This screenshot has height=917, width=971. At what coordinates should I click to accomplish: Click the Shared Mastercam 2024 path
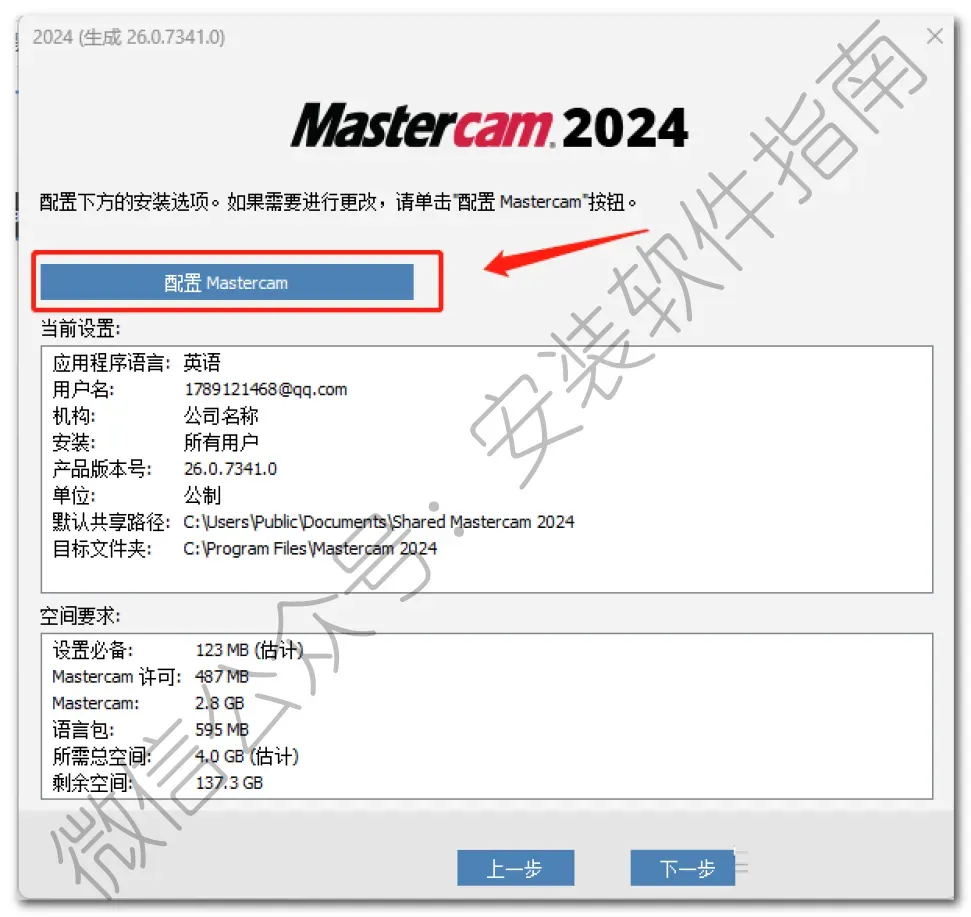(x=378, y=522)
